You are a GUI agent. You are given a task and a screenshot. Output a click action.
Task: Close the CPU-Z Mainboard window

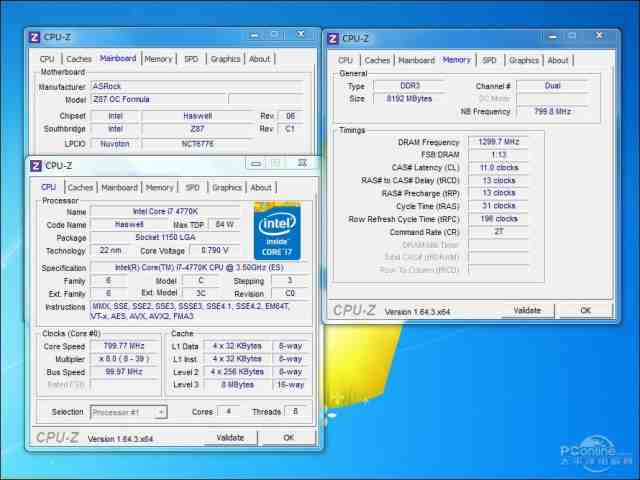(300, 35)
